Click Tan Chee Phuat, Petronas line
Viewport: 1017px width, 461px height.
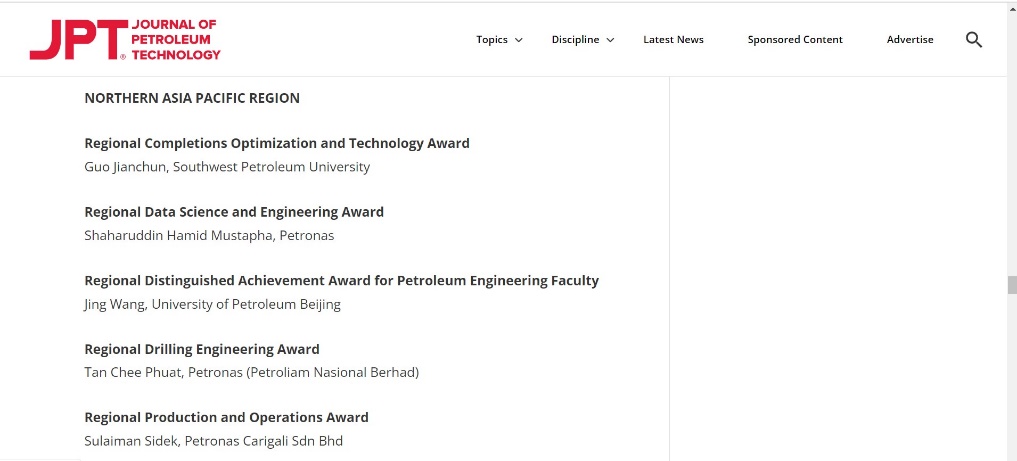pos(252,373)
